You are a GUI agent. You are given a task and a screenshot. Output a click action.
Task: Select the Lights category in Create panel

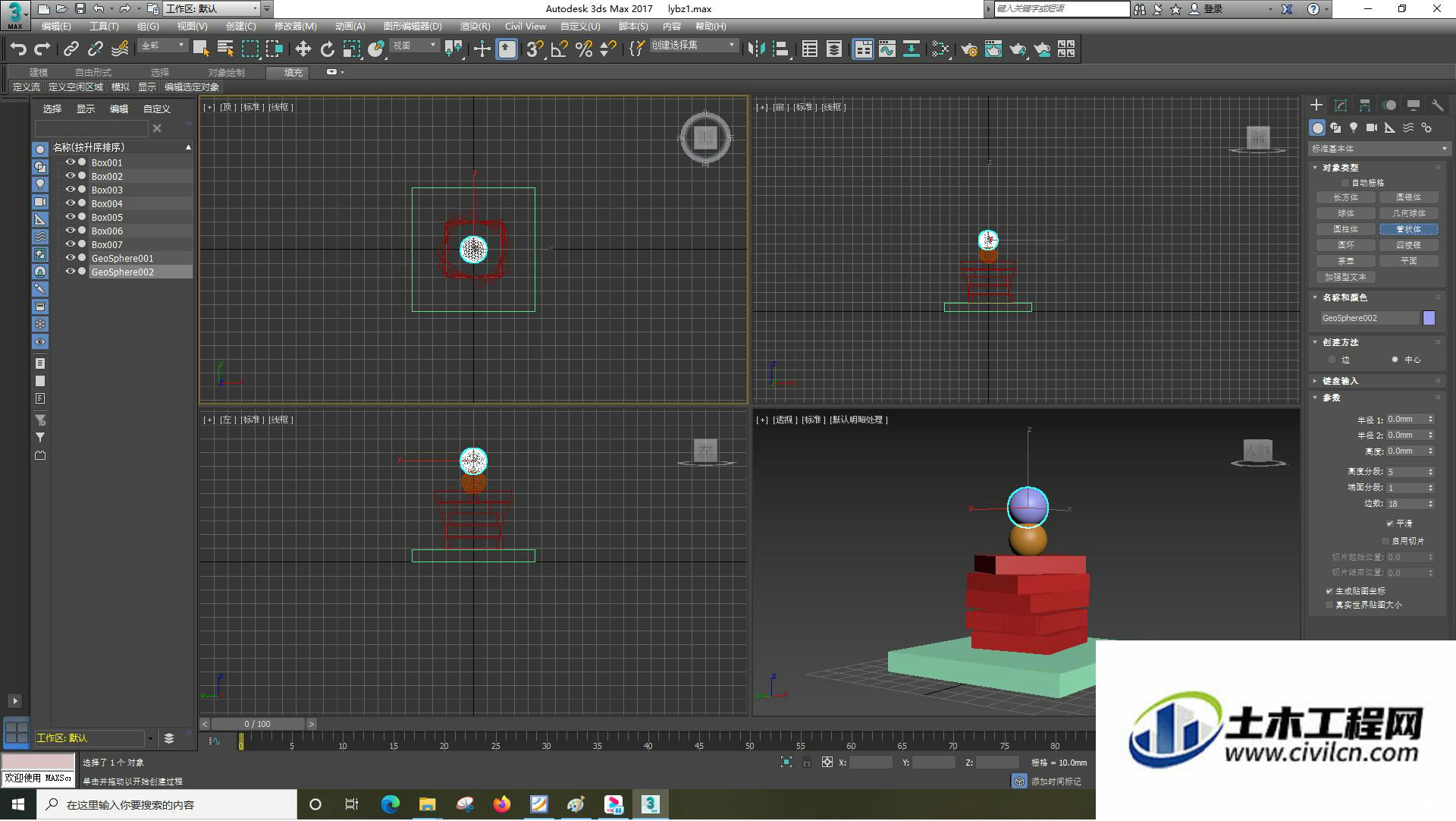1354,128
